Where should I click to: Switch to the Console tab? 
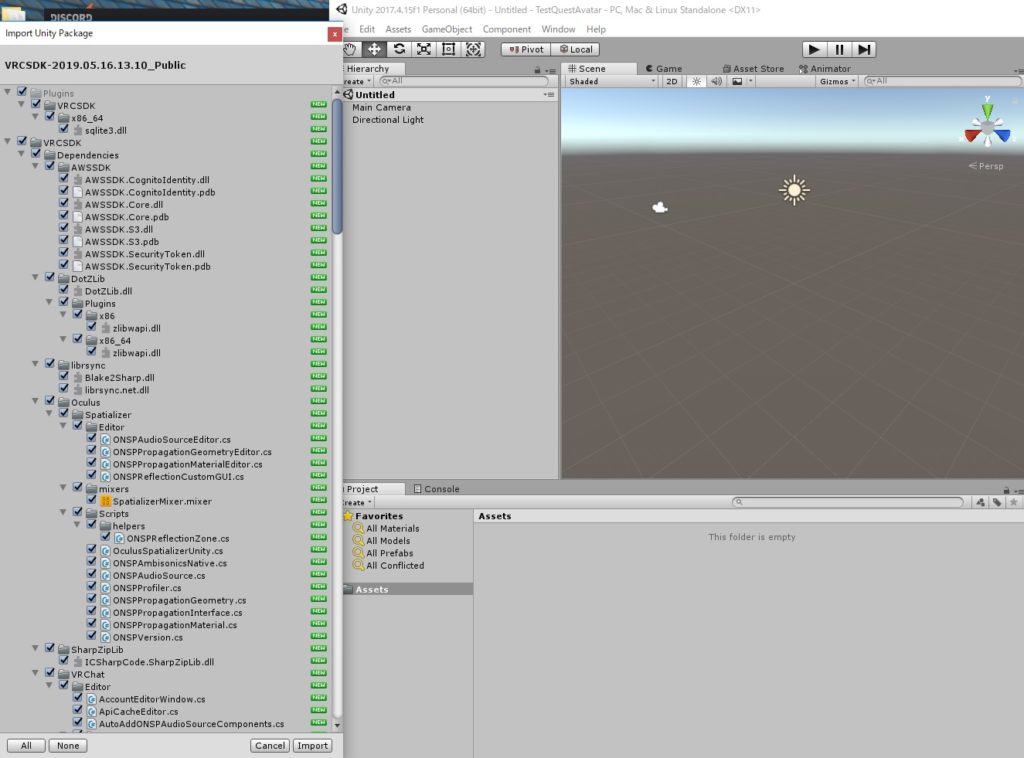441,489
